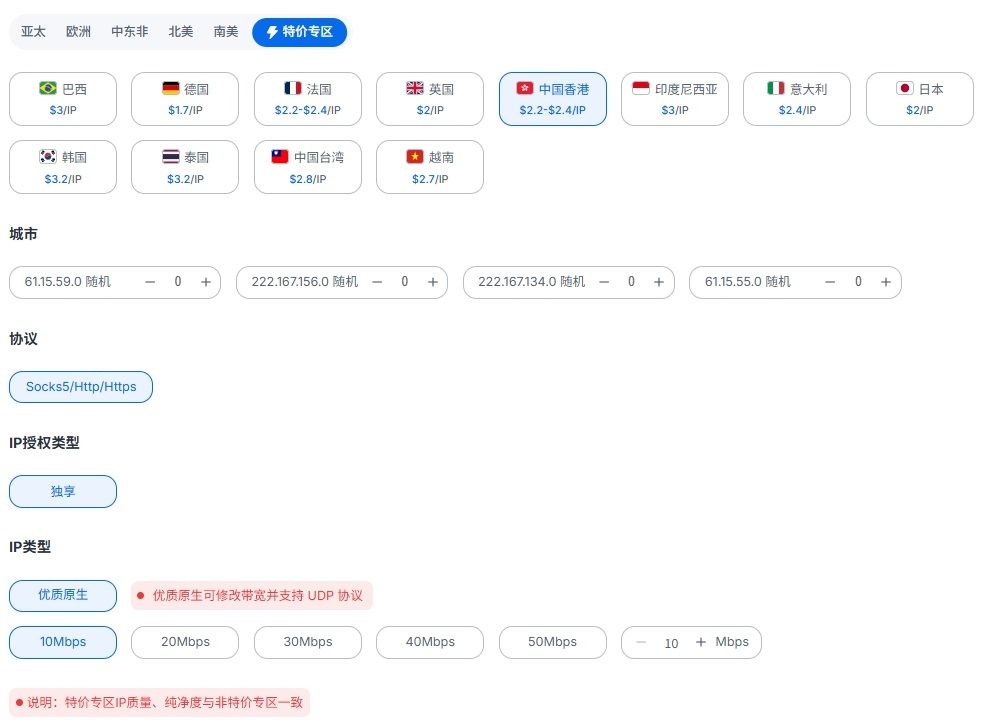
Task: Pick the 30Mbps bandwidth option
Action: point(308,642)
